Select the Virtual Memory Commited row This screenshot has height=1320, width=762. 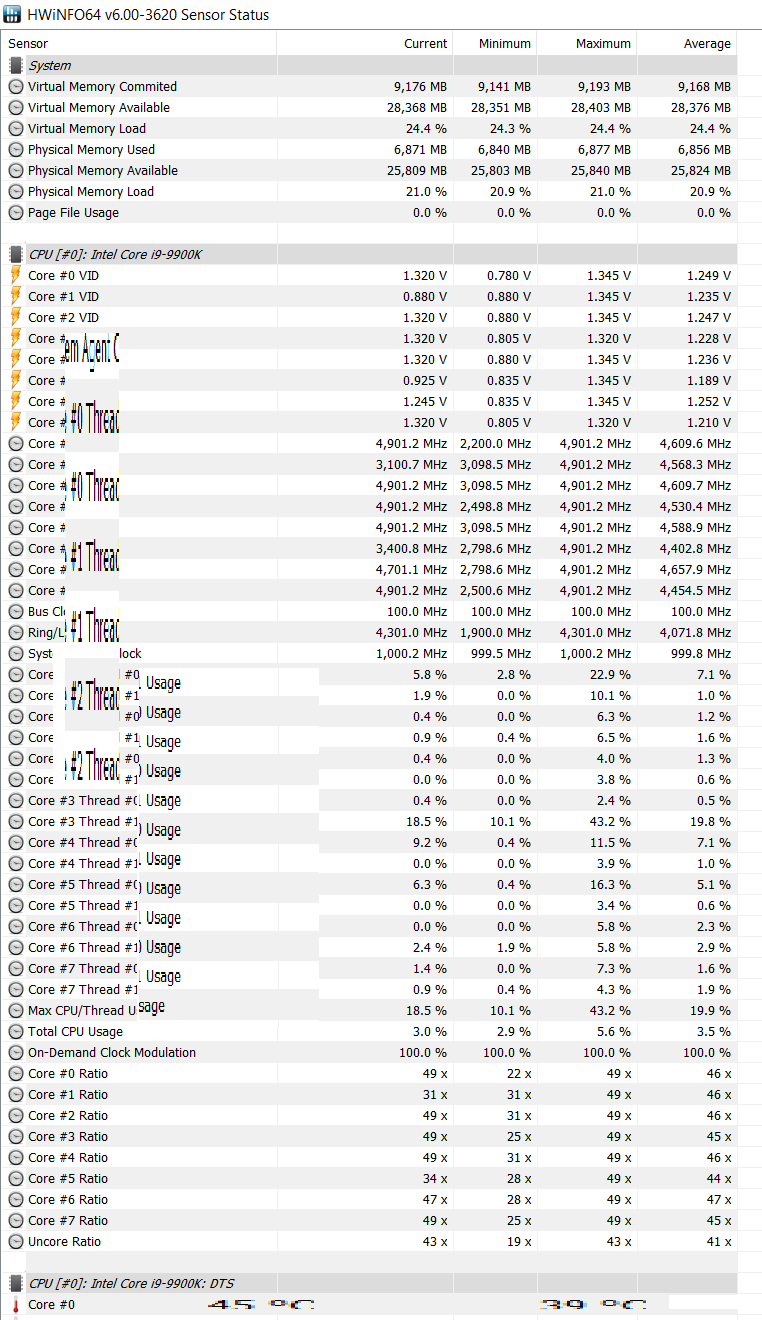point(102,86)
